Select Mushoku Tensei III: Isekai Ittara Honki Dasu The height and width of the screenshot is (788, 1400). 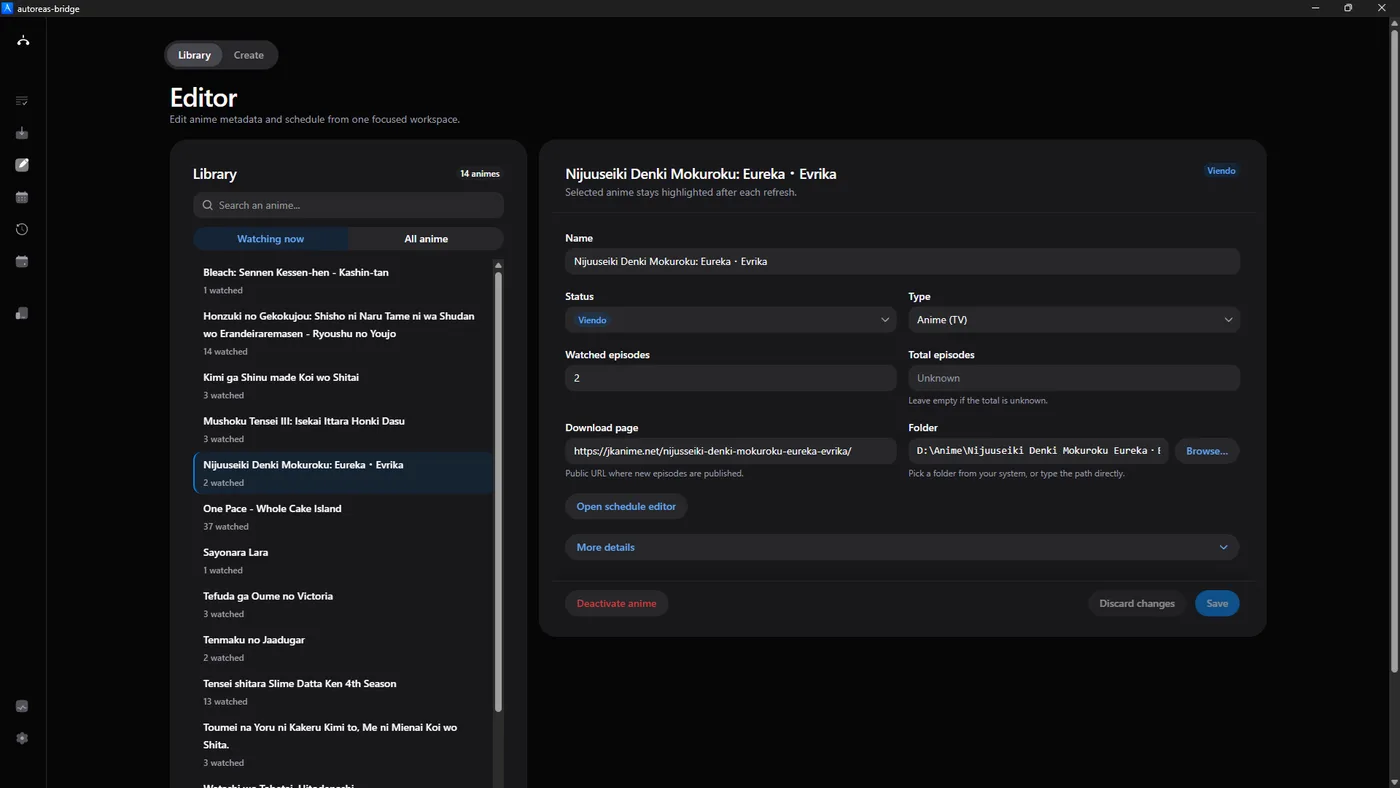click(x=343, y=429)
